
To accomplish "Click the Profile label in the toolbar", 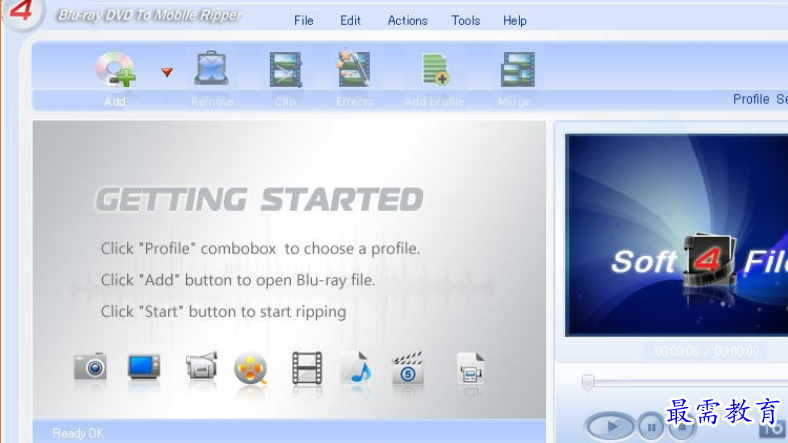I will [x=751, y=99].
